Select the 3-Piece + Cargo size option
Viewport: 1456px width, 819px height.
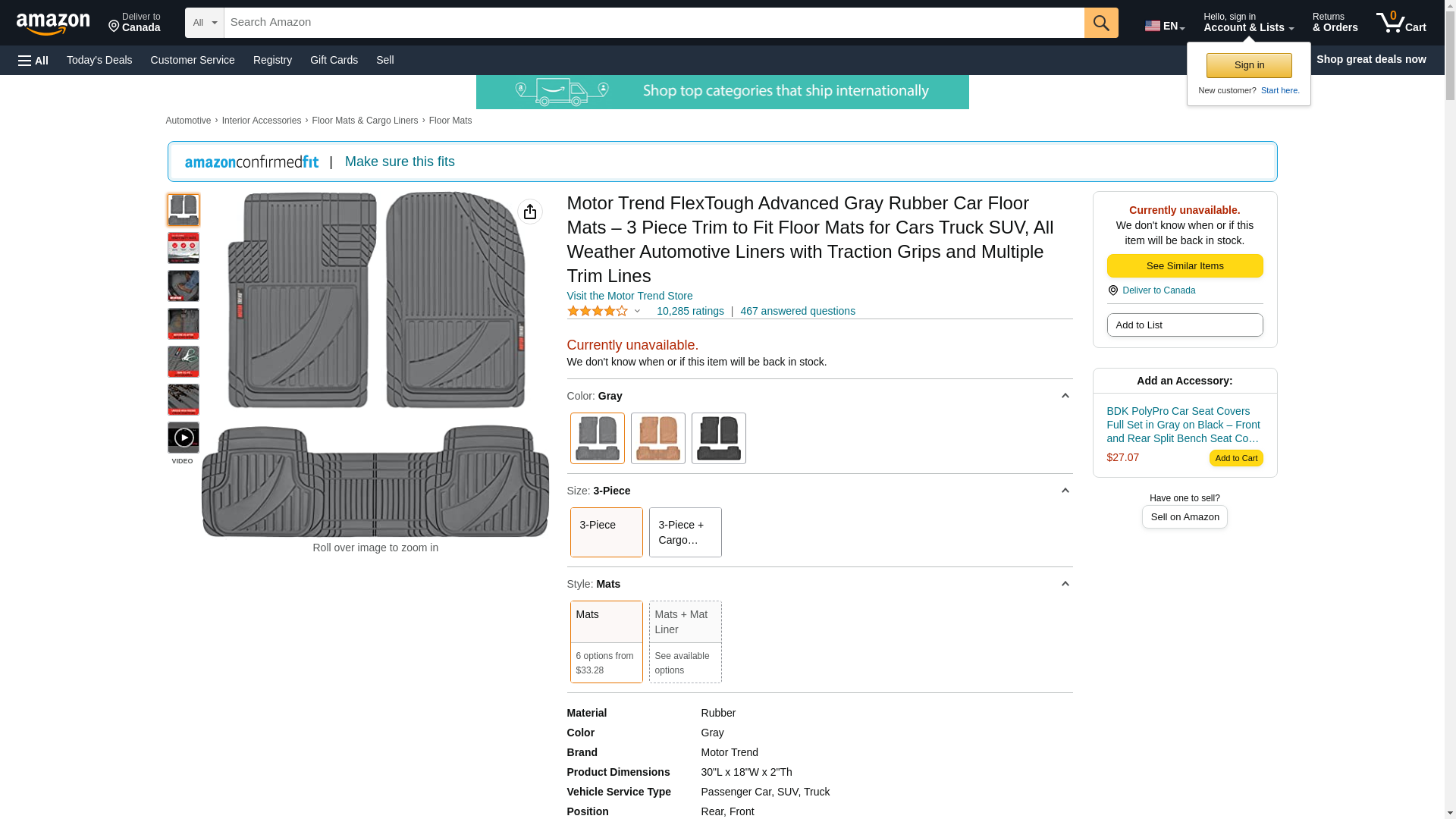tap(684, 532)
